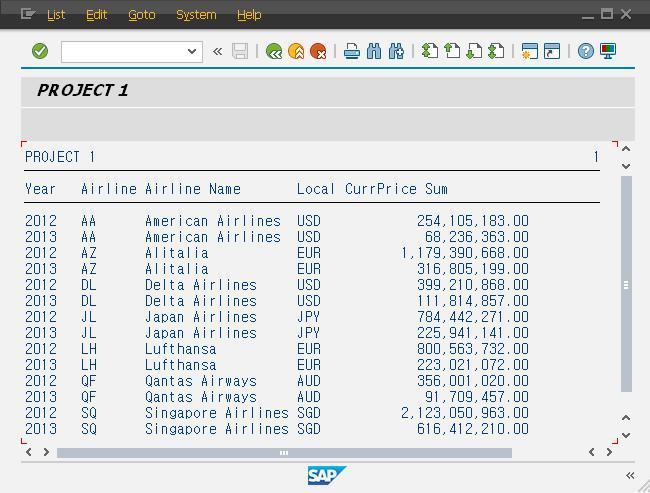Click the Save diskette icon

[x=240, y=51]
